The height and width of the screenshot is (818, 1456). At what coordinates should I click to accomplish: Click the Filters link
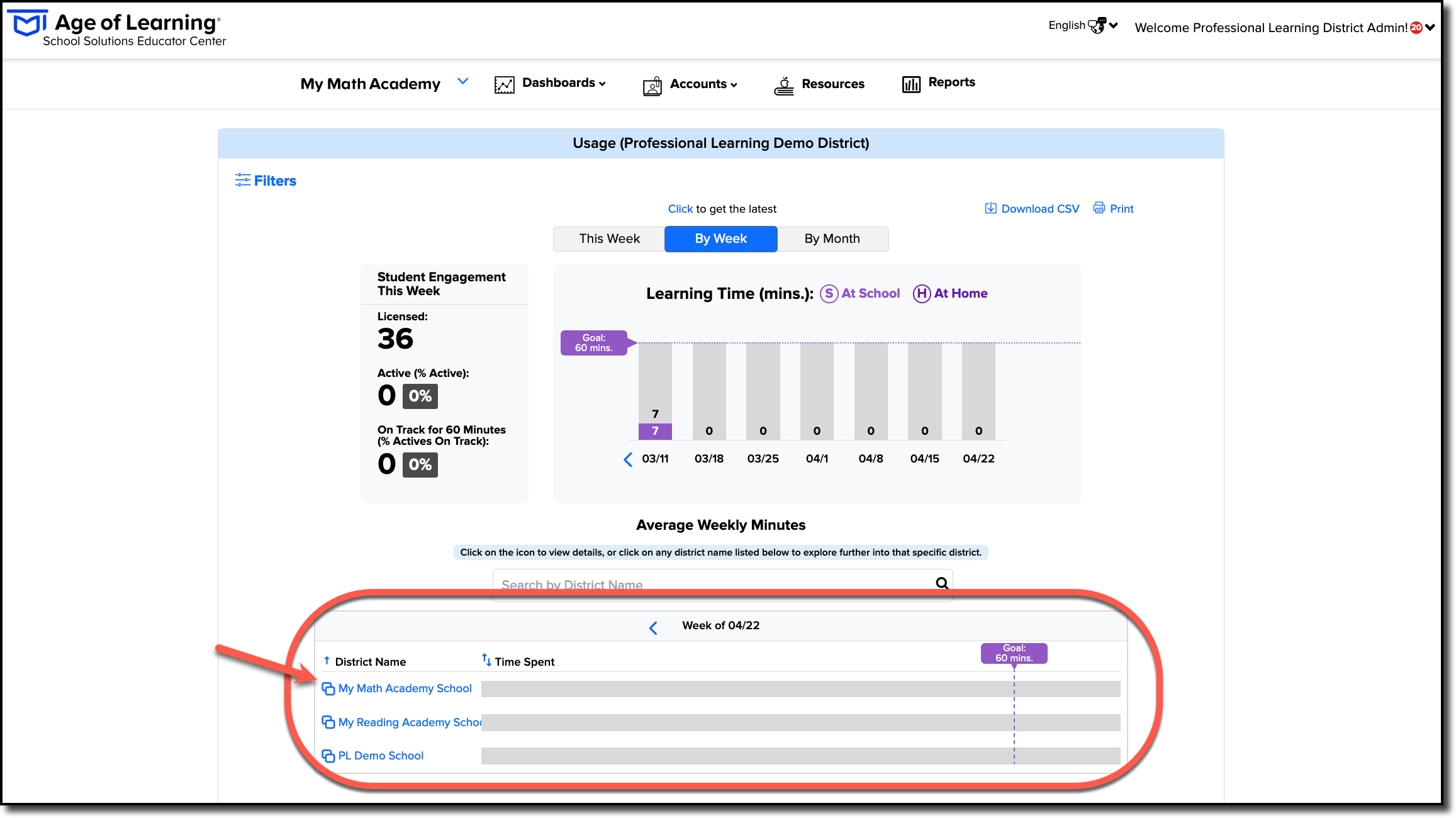point(275,181)
